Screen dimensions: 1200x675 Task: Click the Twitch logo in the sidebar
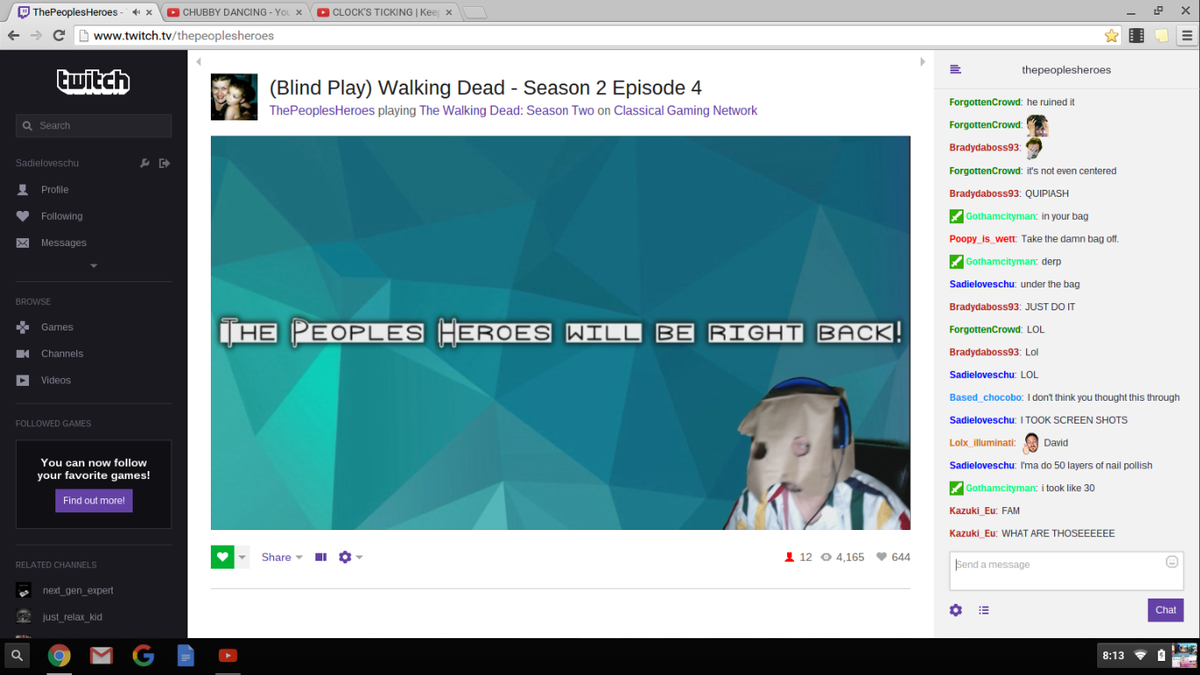click(x=93, y=81)
